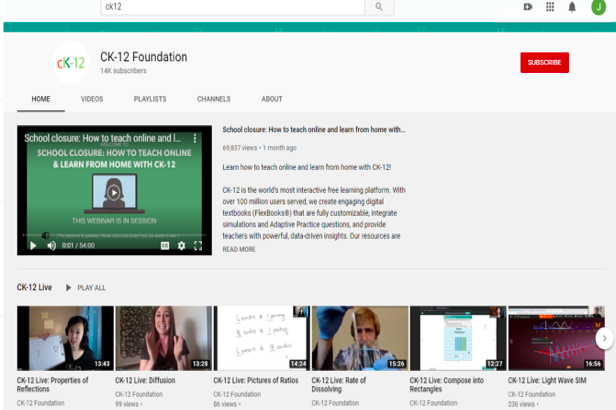Click the Play All text link

point(92,288)
